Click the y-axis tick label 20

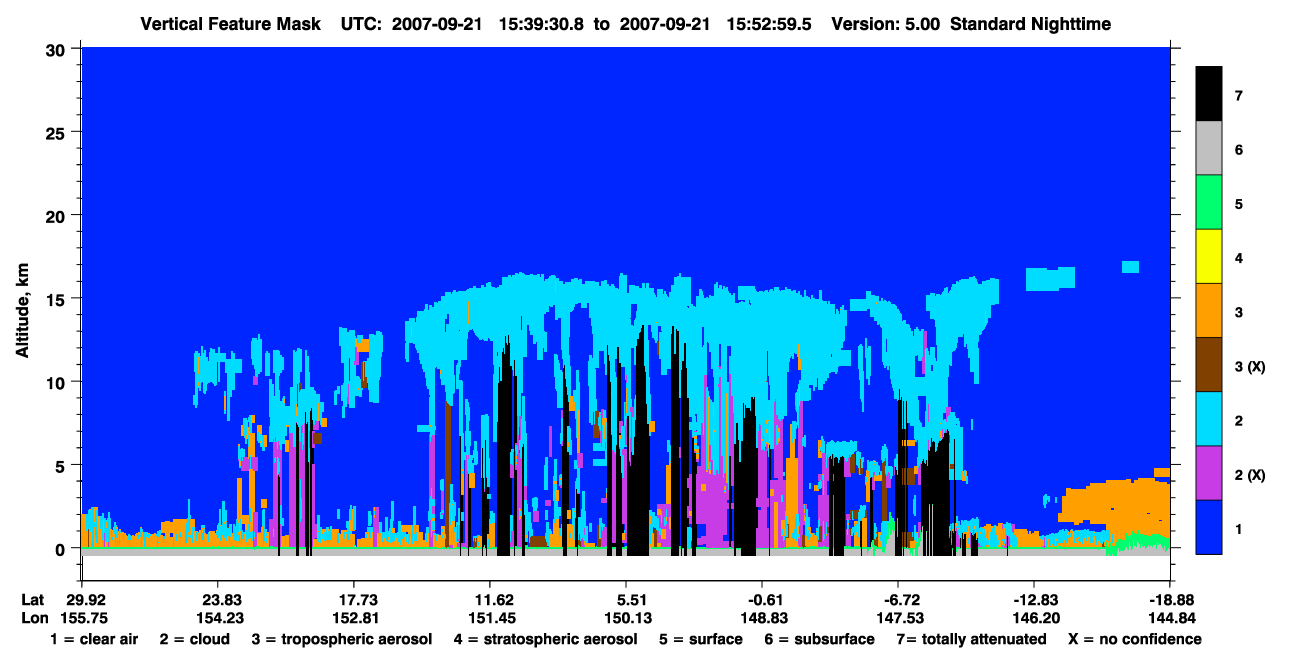58,215
